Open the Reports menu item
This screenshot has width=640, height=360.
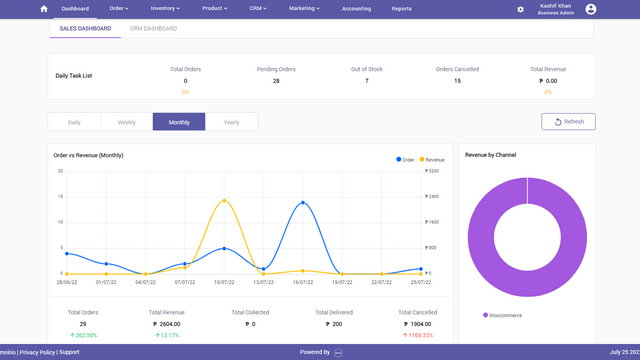point(402,9)
